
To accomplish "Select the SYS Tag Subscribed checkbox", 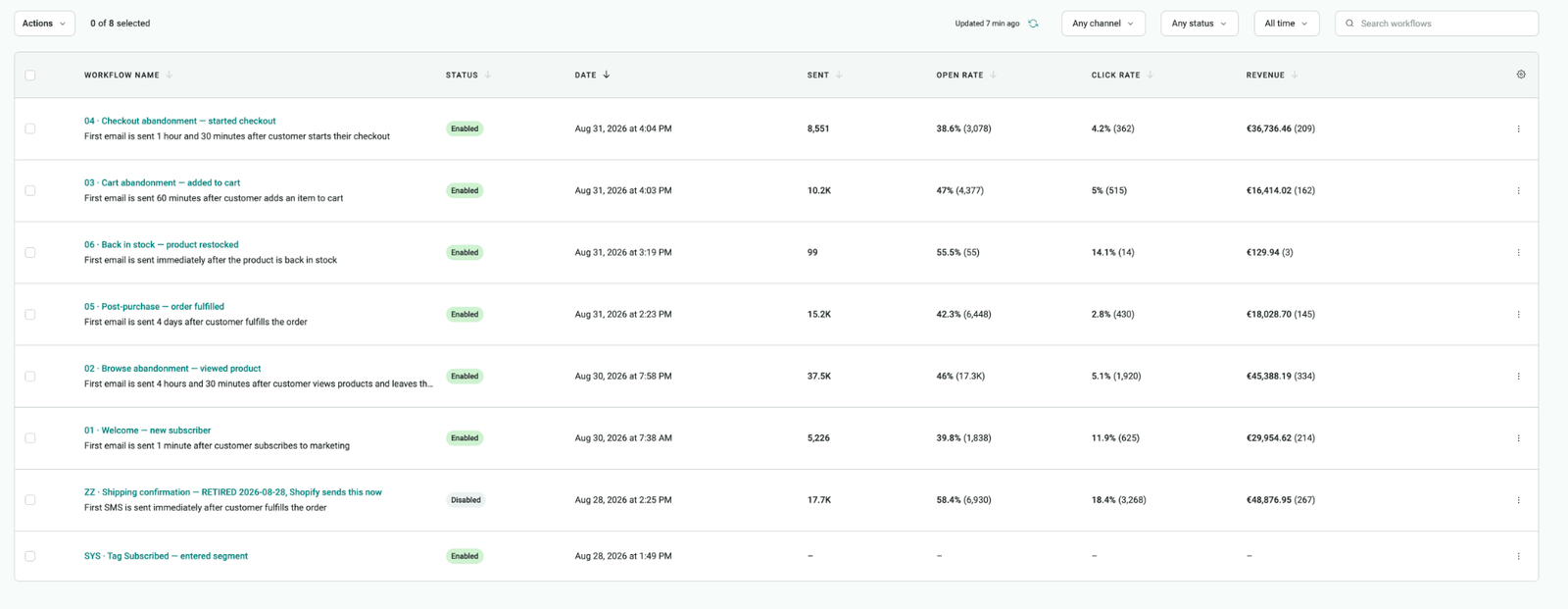I will 30,556.
